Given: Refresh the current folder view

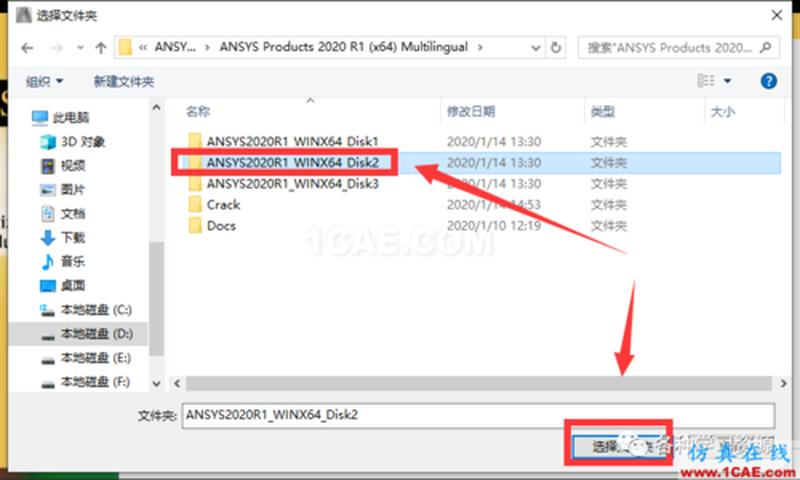Looking at the screenshot, I should point(555,48).
